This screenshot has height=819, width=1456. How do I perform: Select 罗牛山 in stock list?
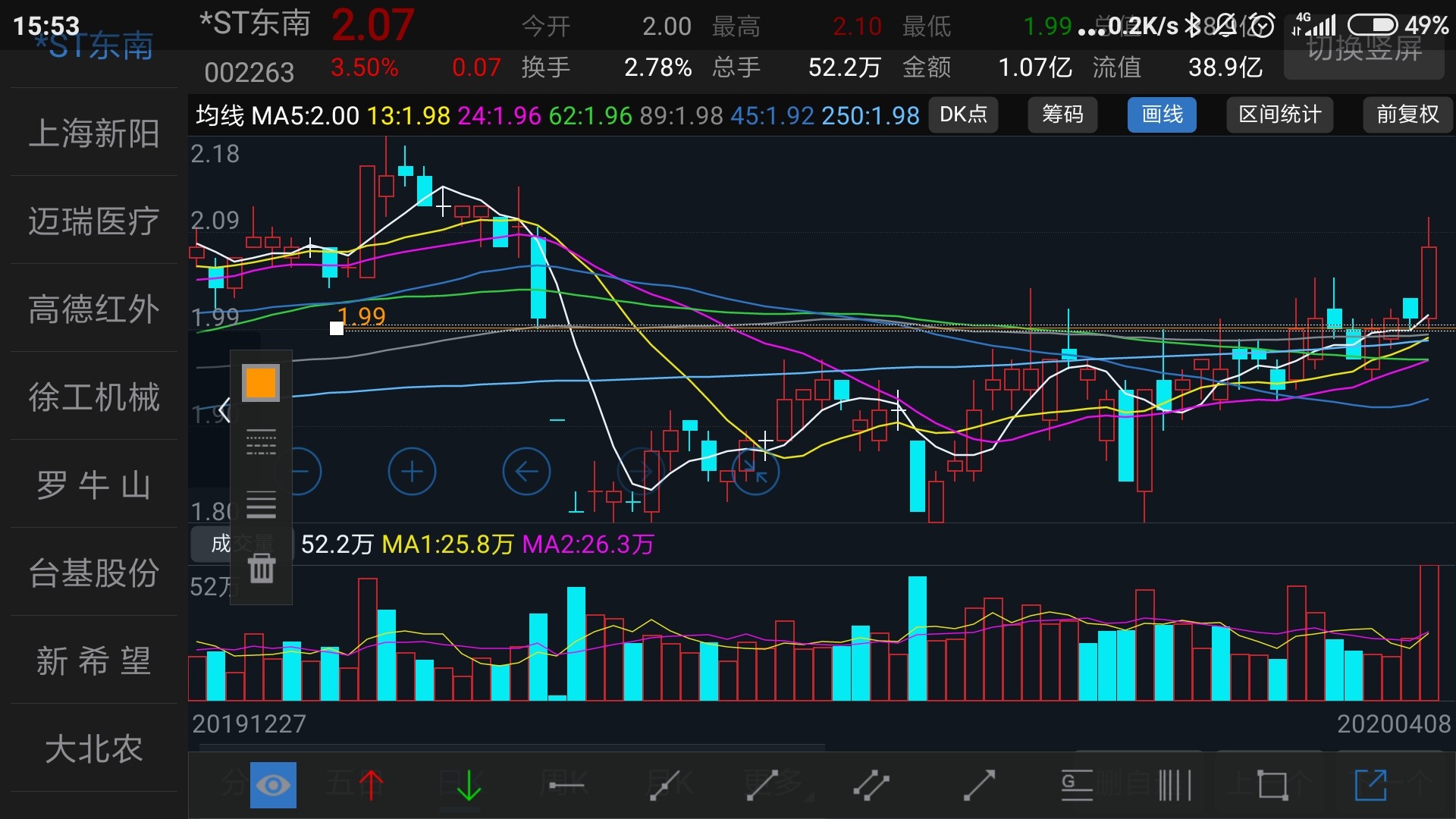pyautogui.click(x=94, y=485)
